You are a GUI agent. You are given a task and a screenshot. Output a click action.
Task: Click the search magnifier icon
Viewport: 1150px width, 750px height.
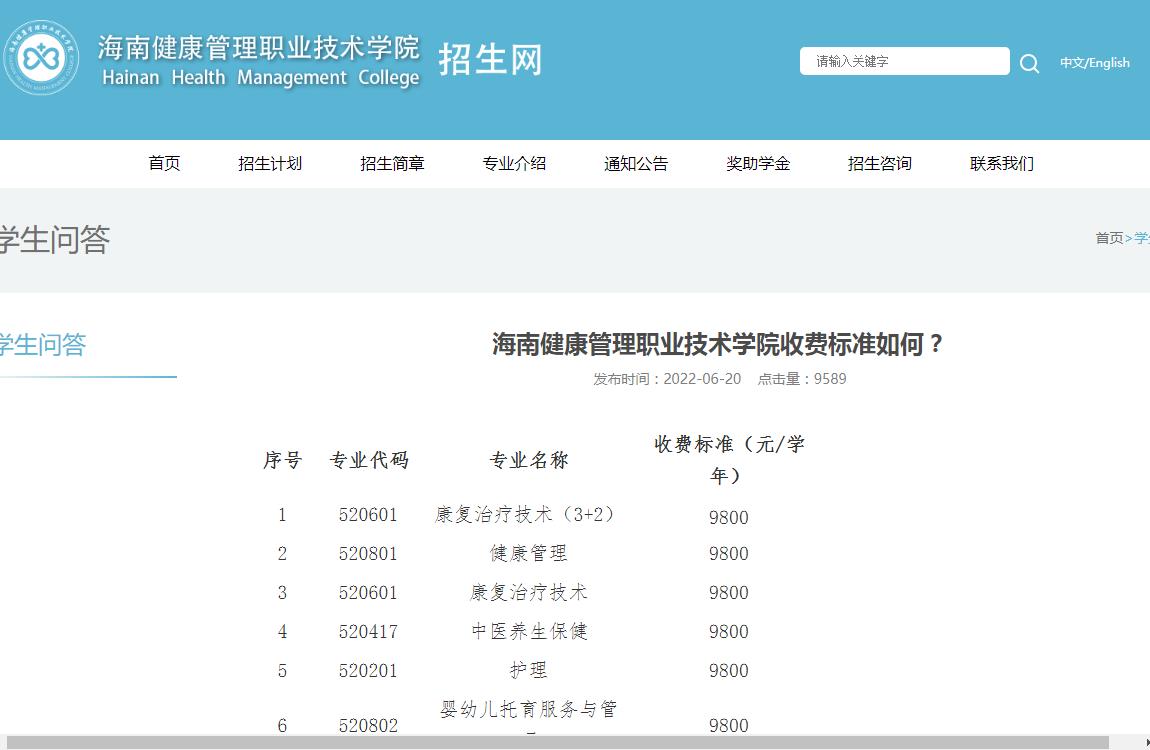(x=1029, y=63)
